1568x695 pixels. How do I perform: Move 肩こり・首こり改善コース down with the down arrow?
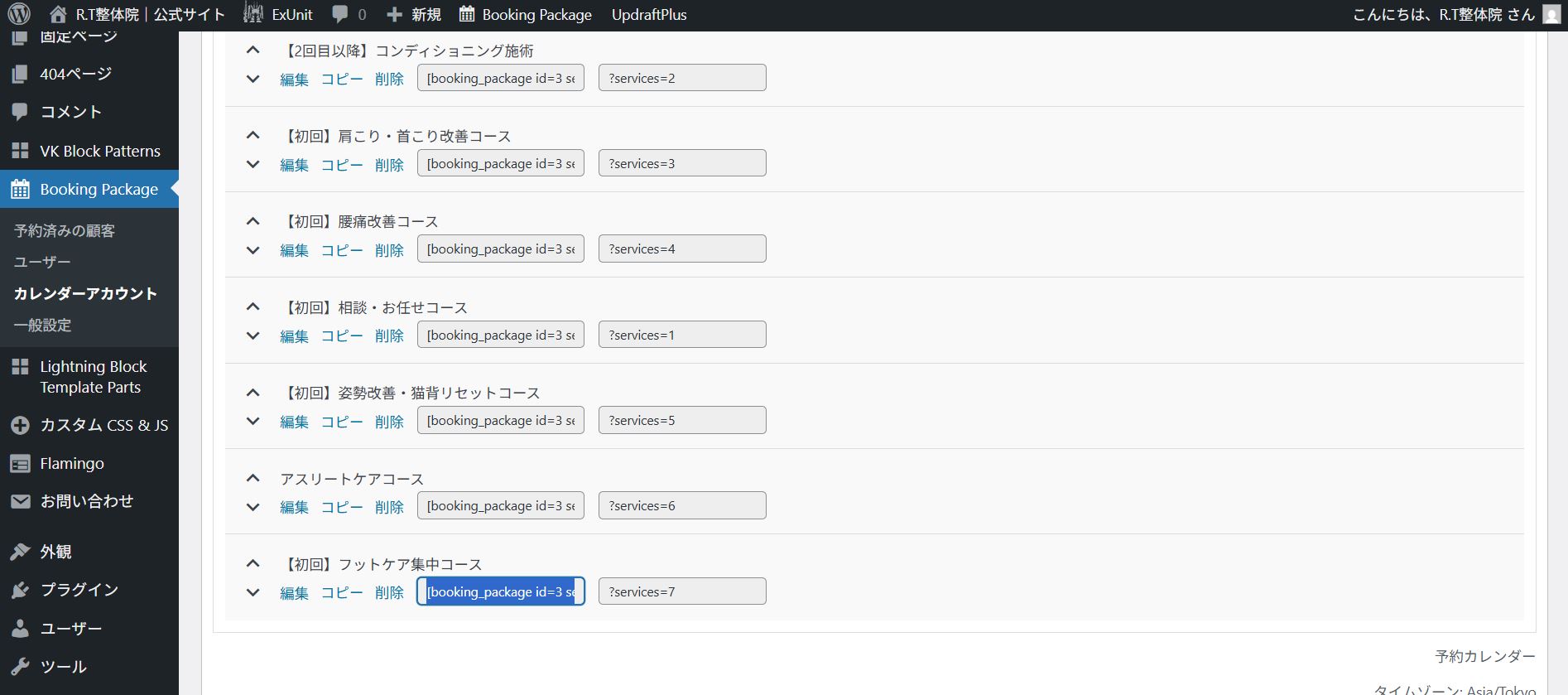coord(253,164)
